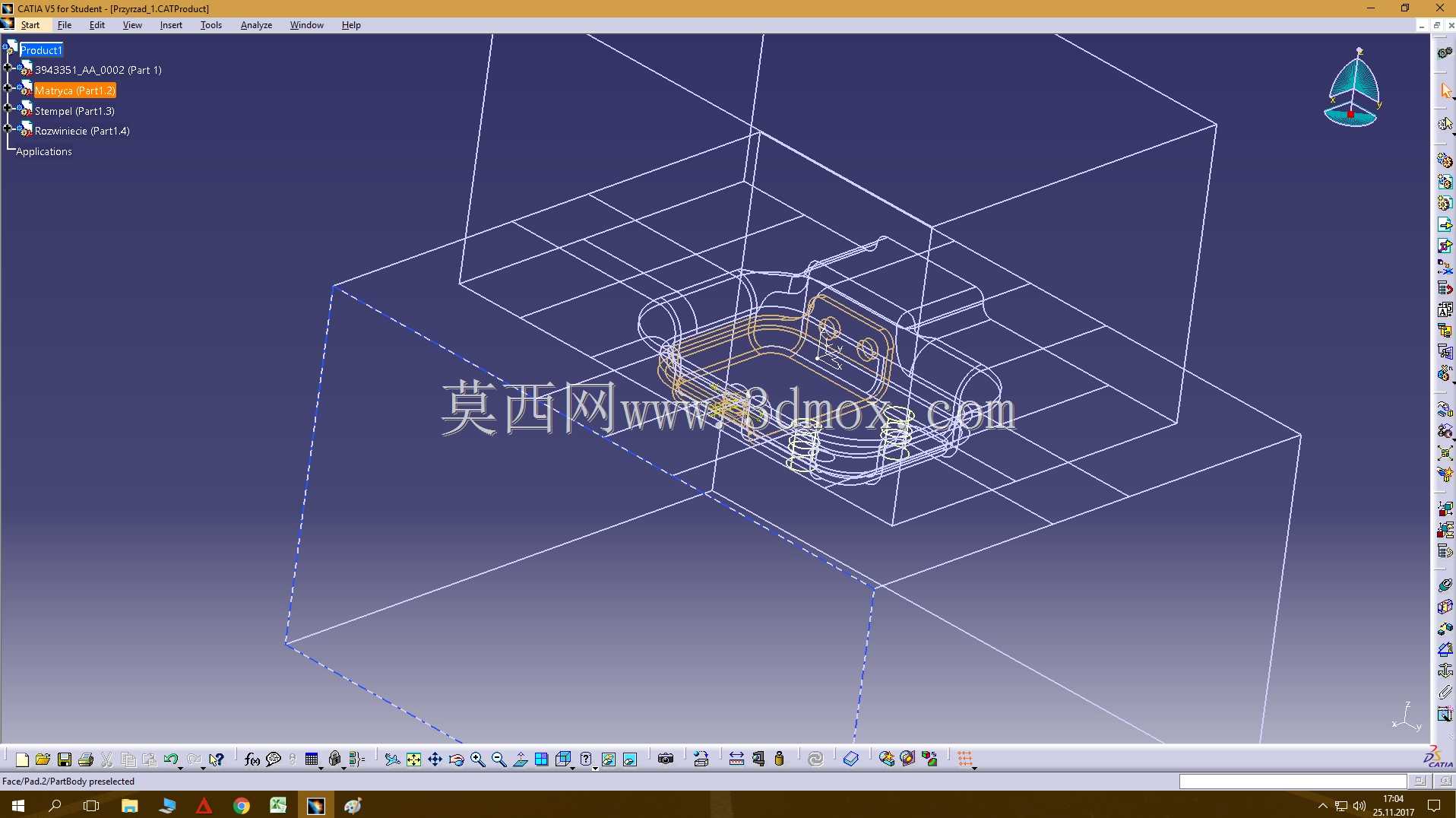Click the Print icon
This screenshot has height=818, width=1456.
[86, 759]
